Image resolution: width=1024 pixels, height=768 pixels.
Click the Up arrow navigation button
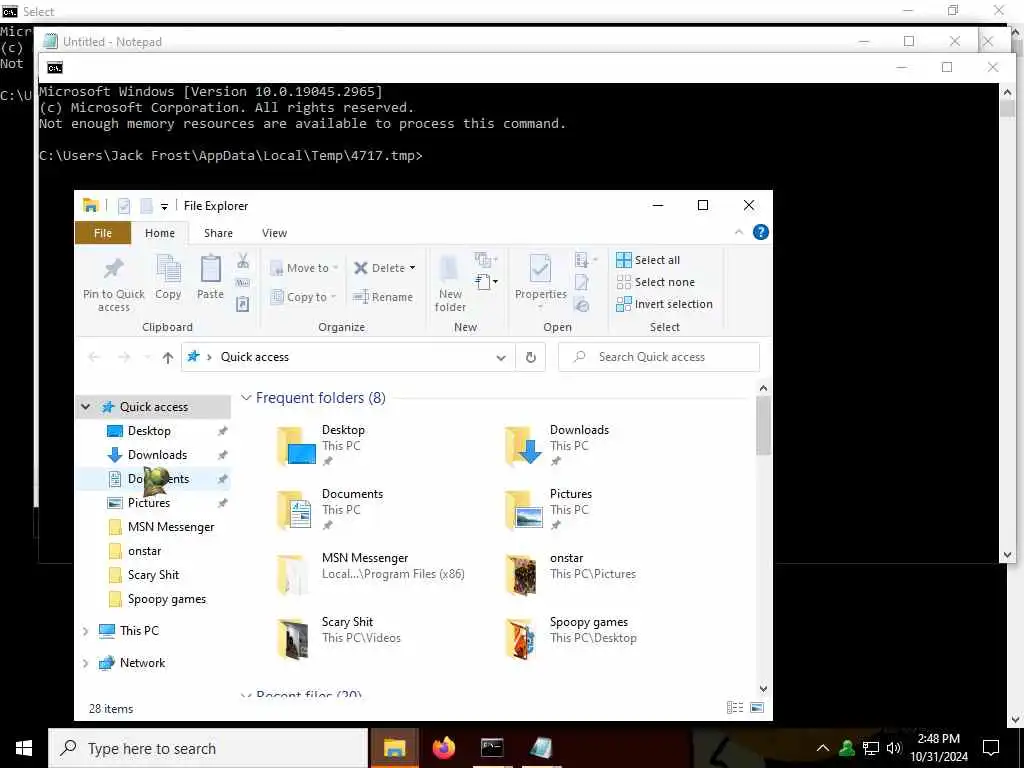168,357
